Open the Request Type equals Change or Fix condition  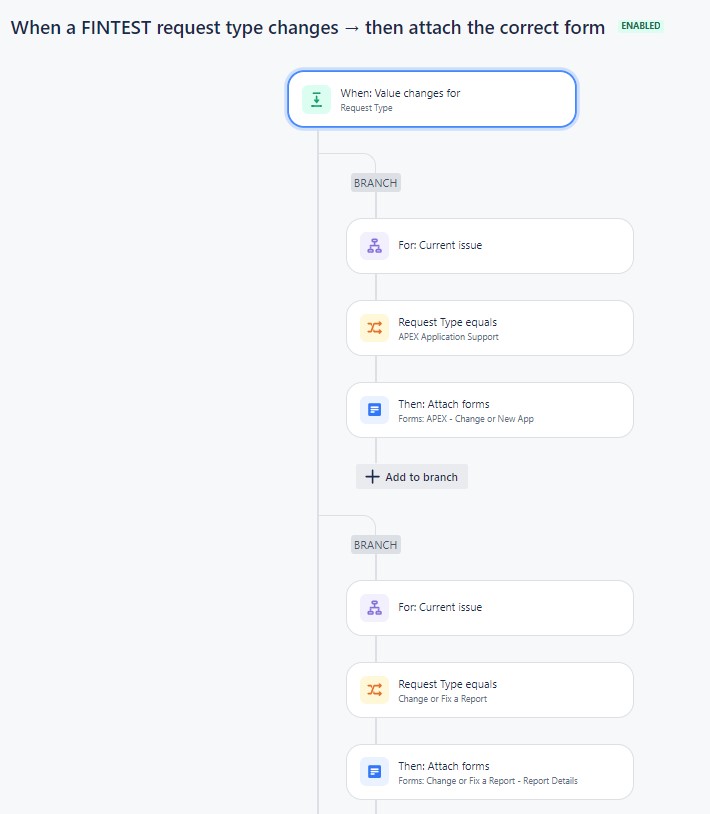pyautogui.click(x=489, y=689)
